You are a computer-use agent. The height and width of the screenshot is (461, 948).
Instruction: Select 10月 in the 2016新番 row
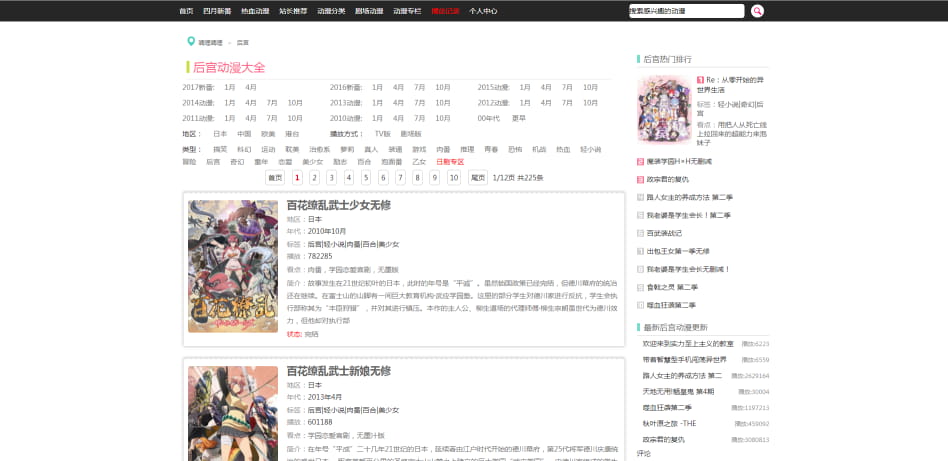pos(443,87)
